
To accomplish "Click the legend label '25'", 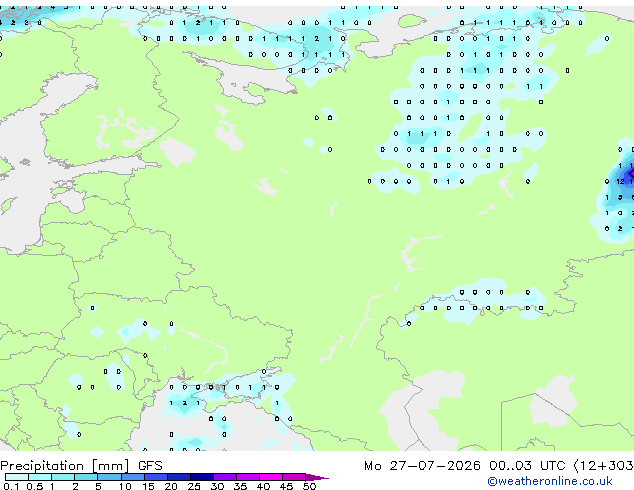I will pos(194,486).
